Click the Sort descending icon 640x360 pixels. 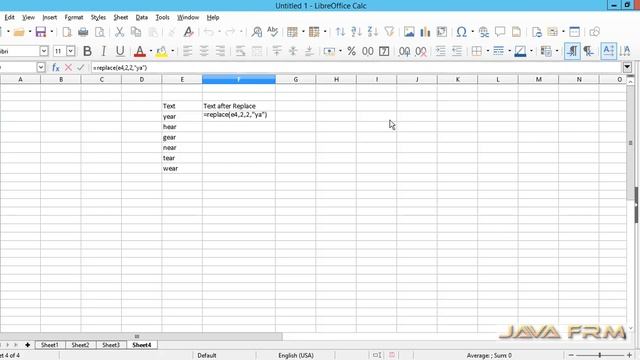pyautogui.click(x=373, y=32)
